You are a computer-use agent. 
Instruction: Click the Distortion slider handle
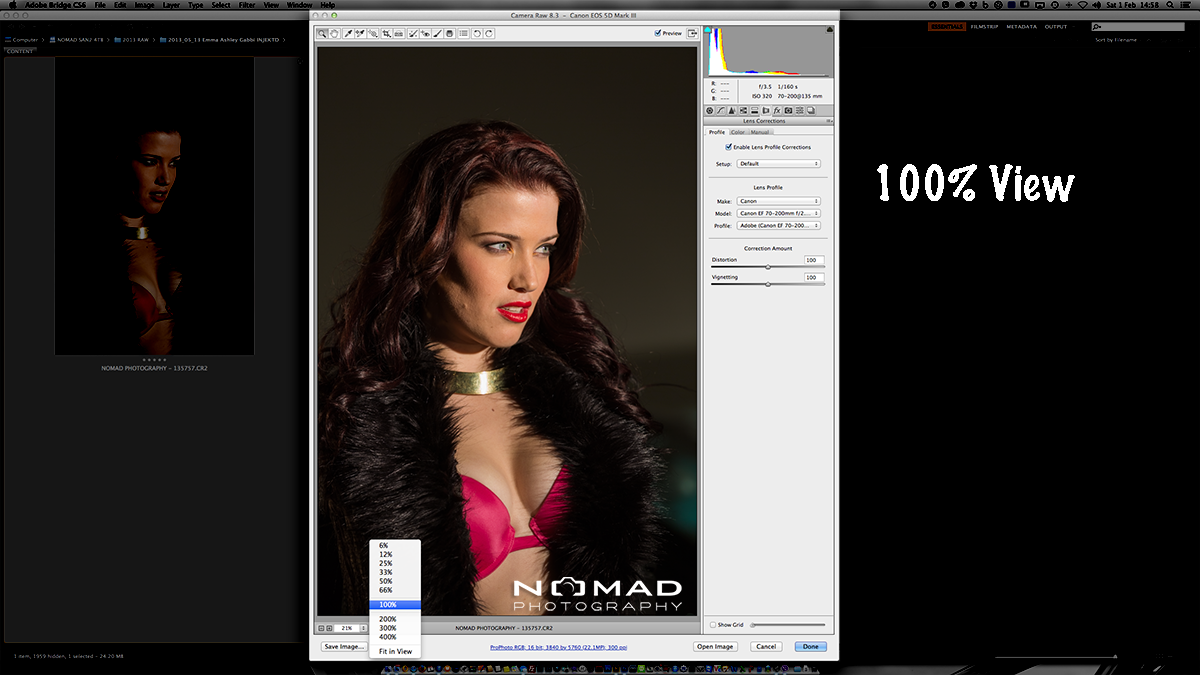click(x=768, y=267)
